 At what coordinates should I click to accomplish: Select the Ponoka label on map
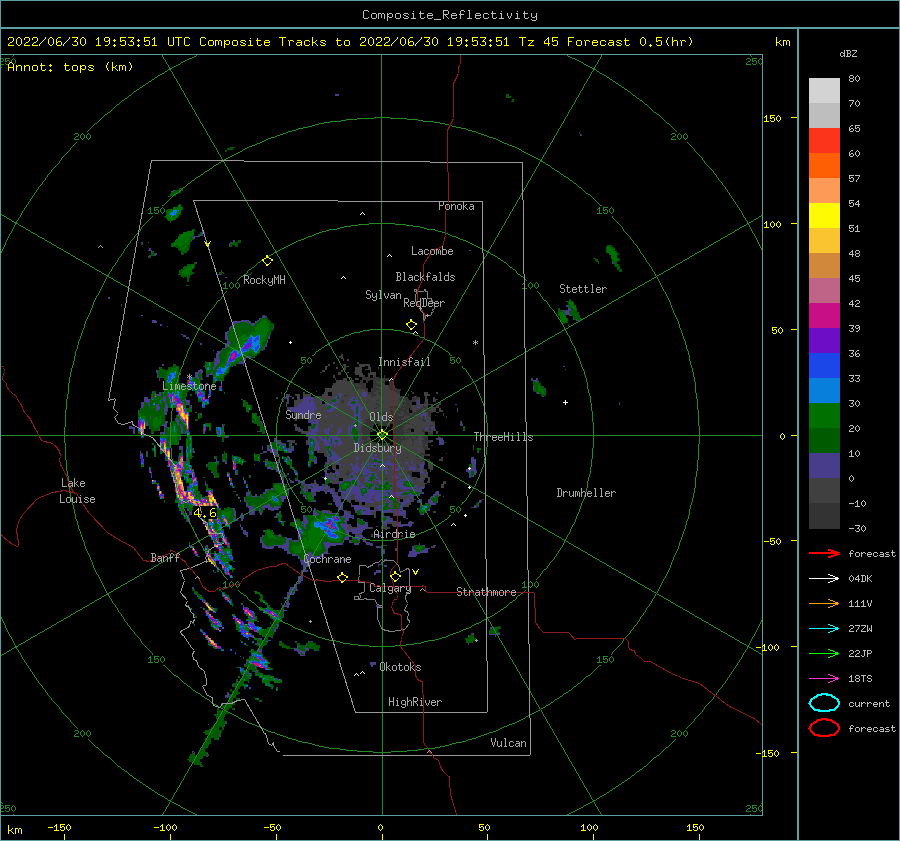(456, 206)
